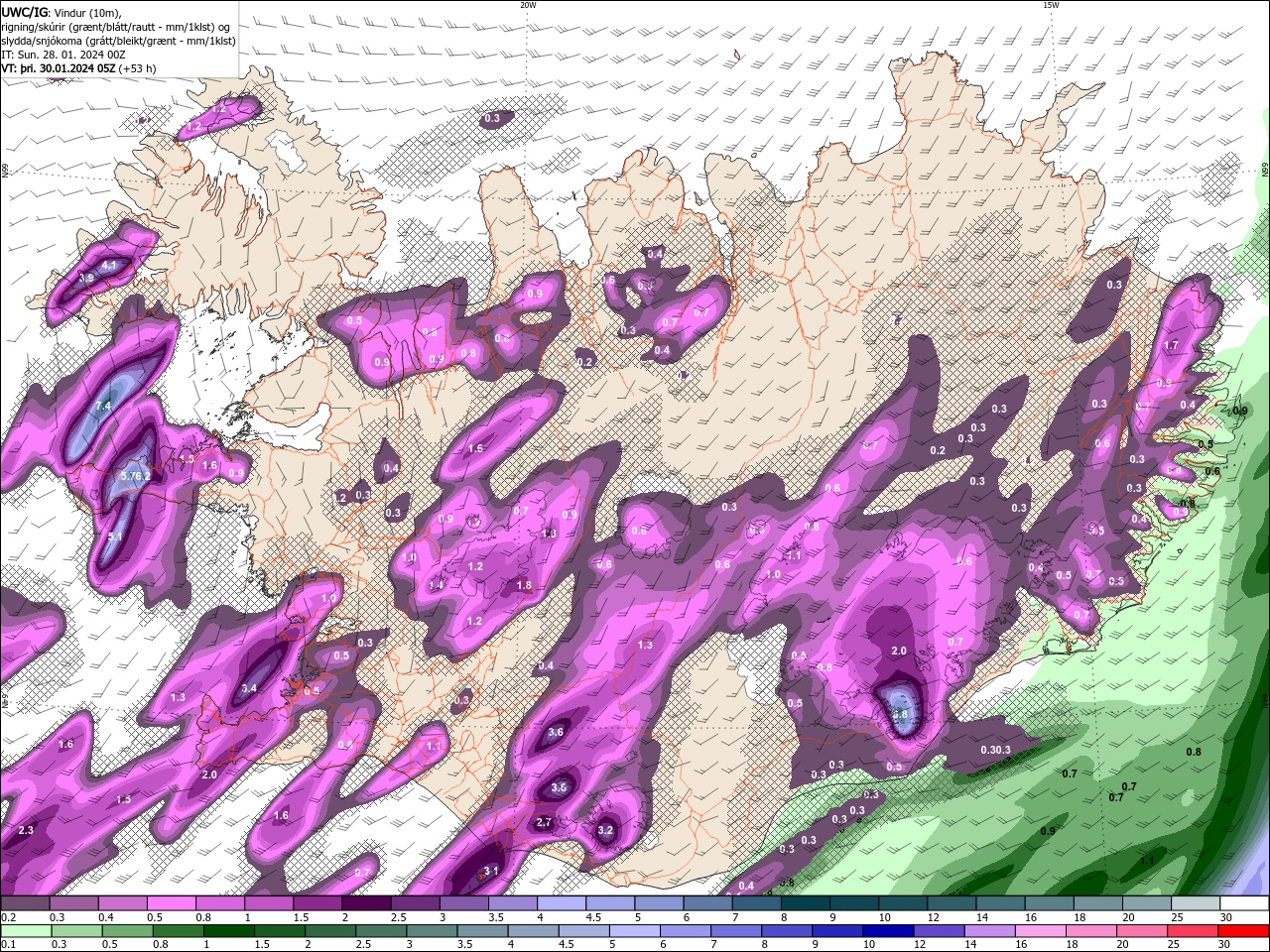This screenshot has width=1270, height=952.
Task: Click the '(+53 h)' forecast offset text
Action: [137, 68]
